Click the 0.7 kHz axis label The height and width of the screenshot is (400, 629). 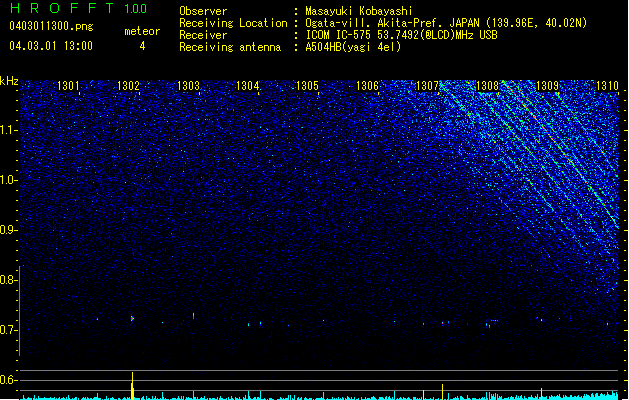8,330
